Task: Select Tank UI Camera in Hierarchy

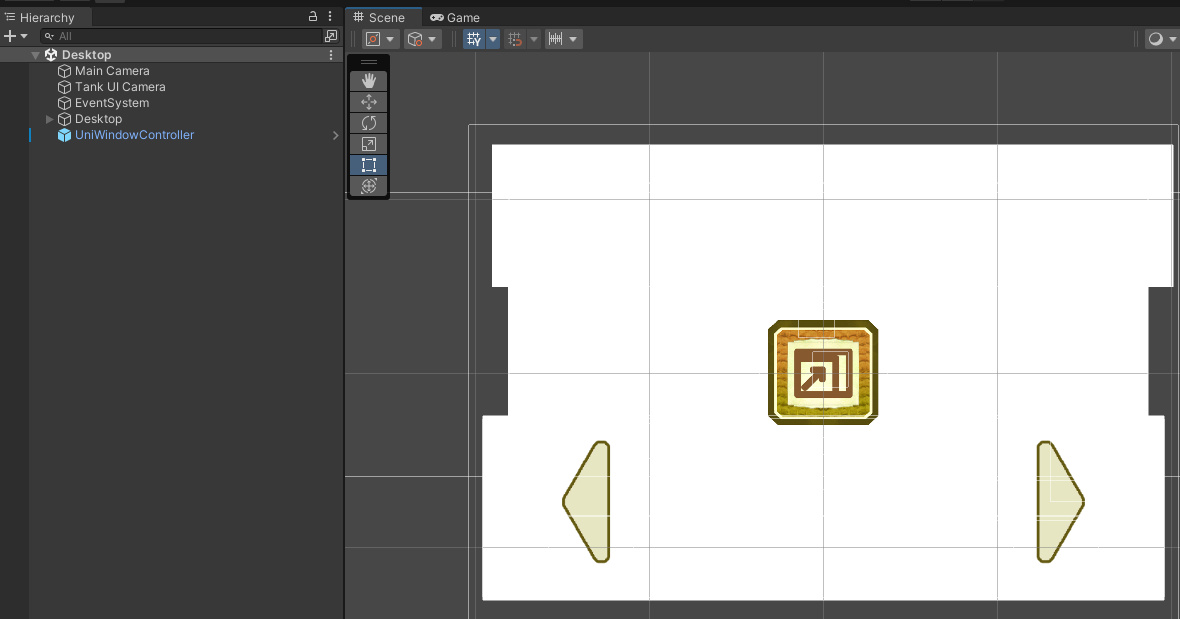Action: click(119, 87)
